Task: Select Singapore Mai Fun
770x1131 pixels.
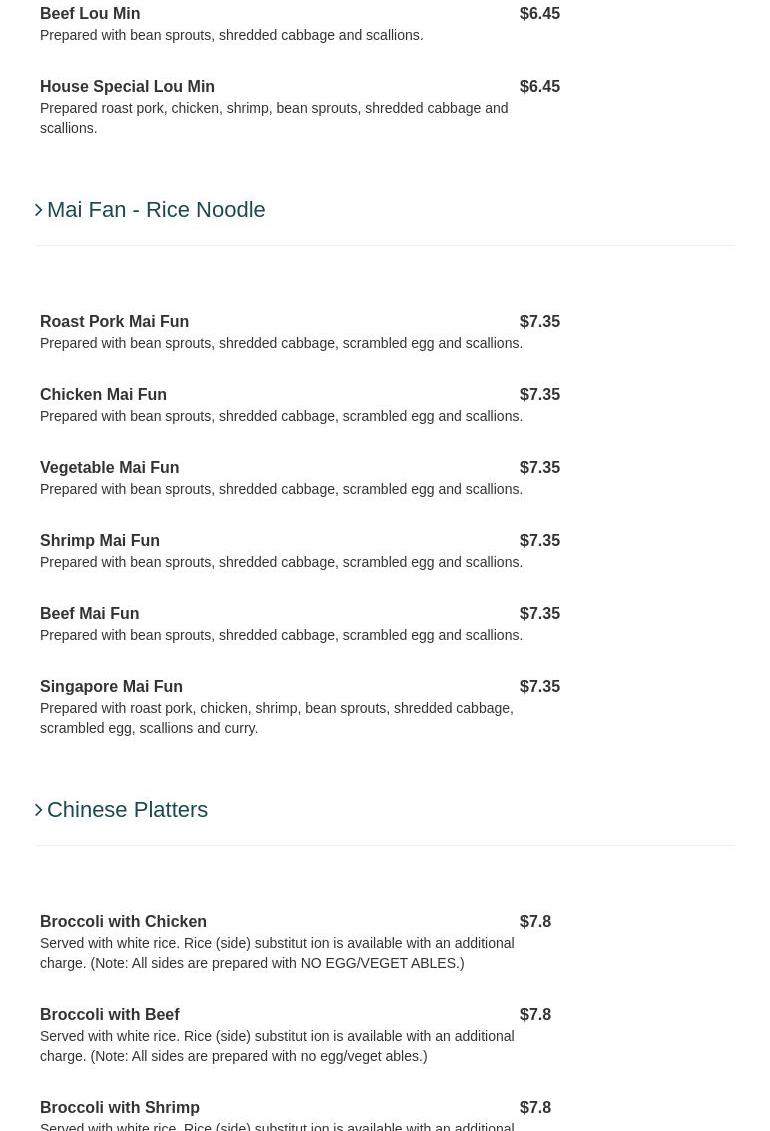Action: pos(111,687)
